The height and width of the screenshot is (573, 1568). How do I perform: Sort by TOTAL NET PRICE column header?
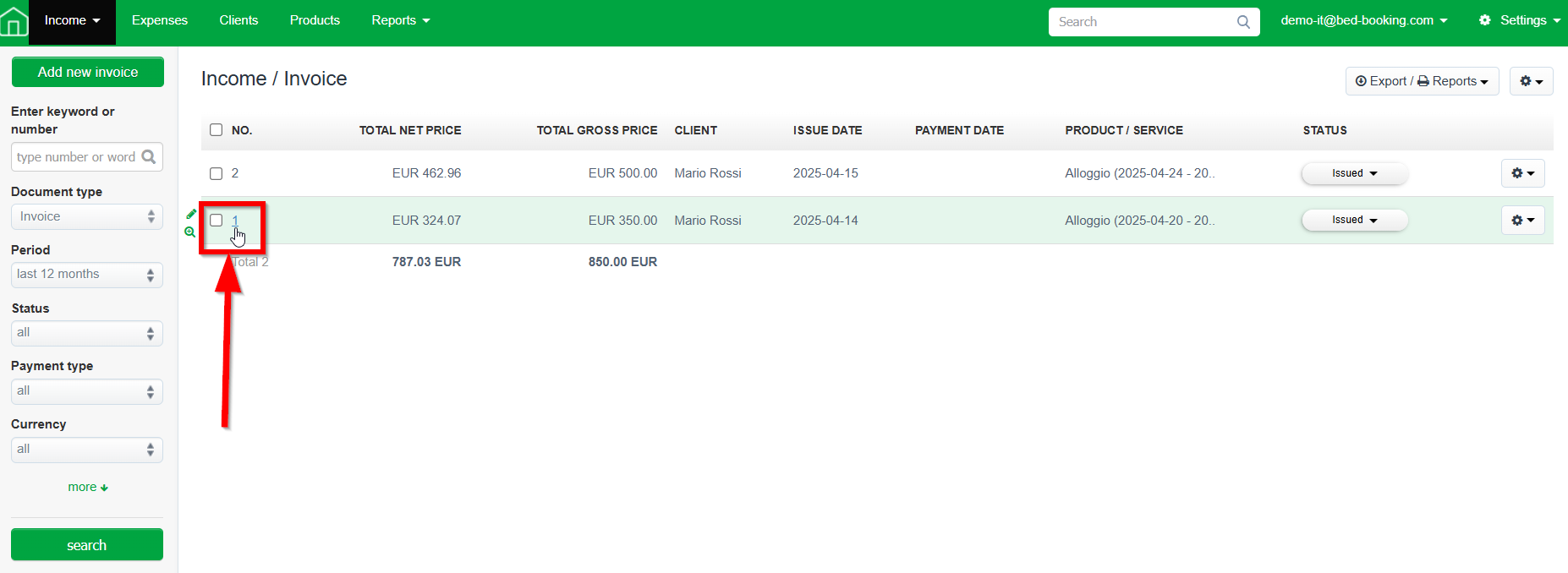click(410, 130)
